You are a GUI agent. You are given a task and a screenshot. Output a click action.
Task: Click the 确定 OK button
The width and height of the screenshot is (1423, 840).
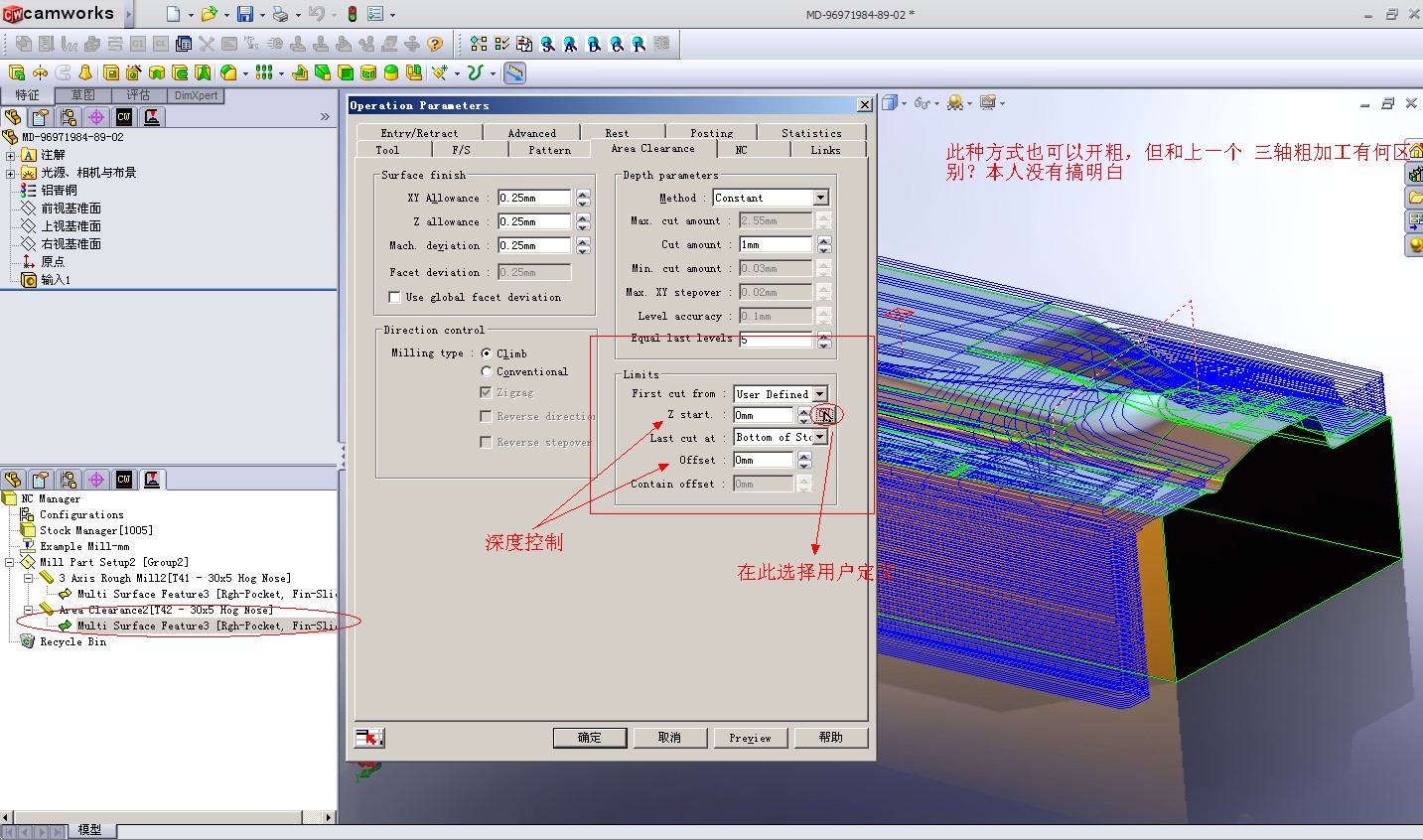pos(590,738)
